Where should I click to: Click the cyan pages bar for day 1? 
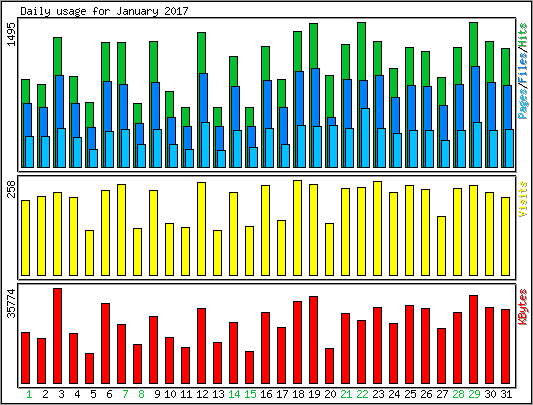click(x=29, y=152)
